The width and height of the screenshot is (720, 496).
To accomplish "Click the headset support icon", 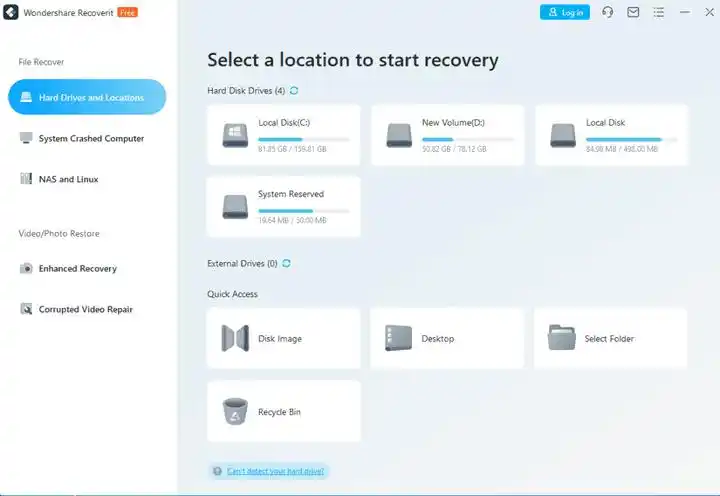I will pyautogui.click(x=608, y=12).
